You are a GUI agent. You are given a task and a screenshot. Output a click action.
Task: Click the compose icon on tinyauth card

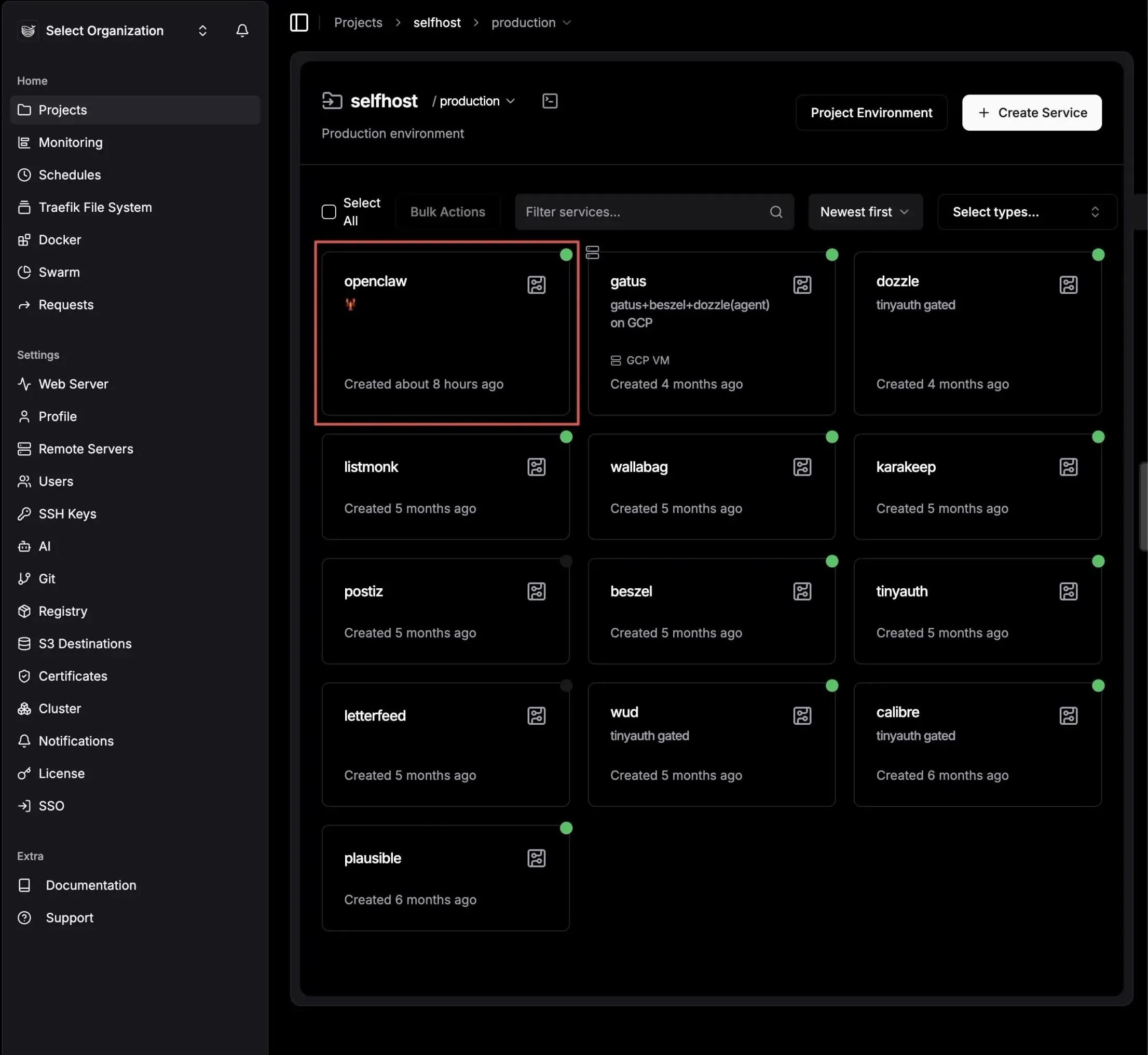point(1068,591)
